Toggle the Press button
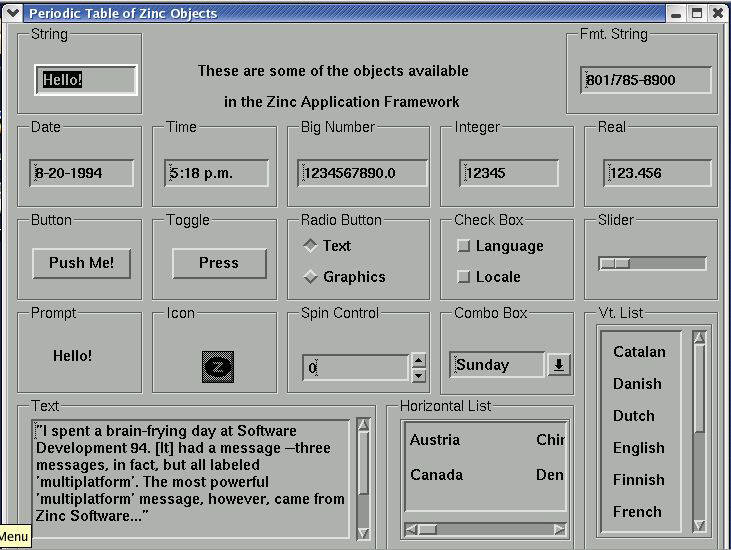Viewport: 731px width, 550px height. point(219,263)
